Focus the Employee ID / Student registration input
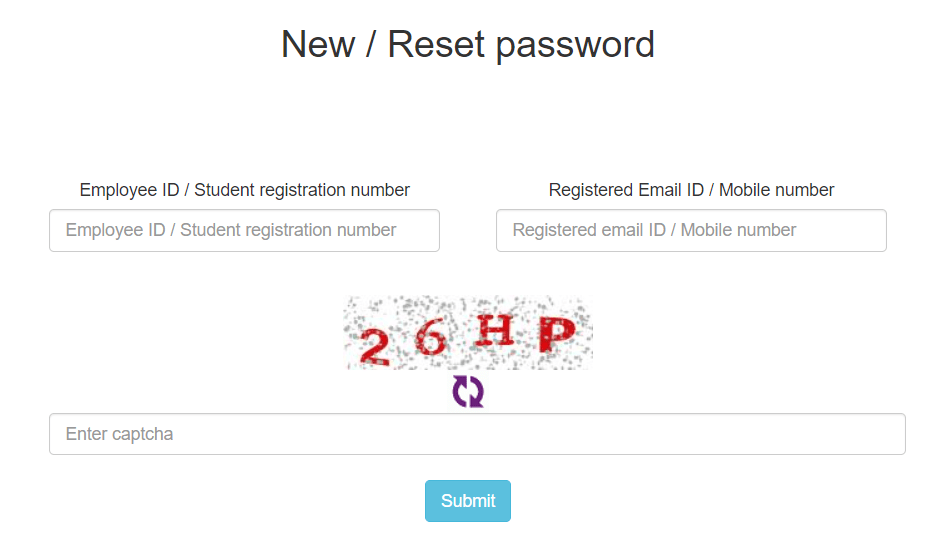935x538 pixels. pos(244,230)
